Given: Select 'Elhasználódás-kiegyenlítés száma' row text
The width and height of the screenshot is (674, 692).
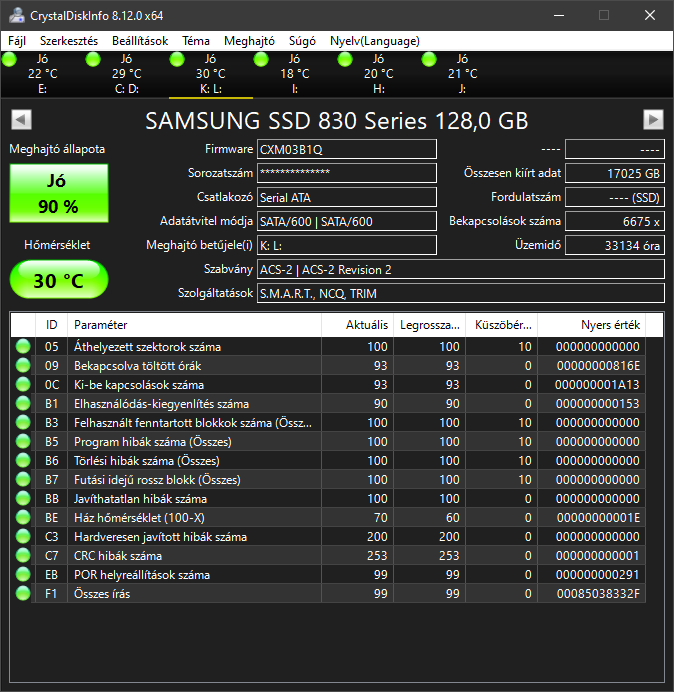Looking at the screenshot, I should click(x=162, y=404).
